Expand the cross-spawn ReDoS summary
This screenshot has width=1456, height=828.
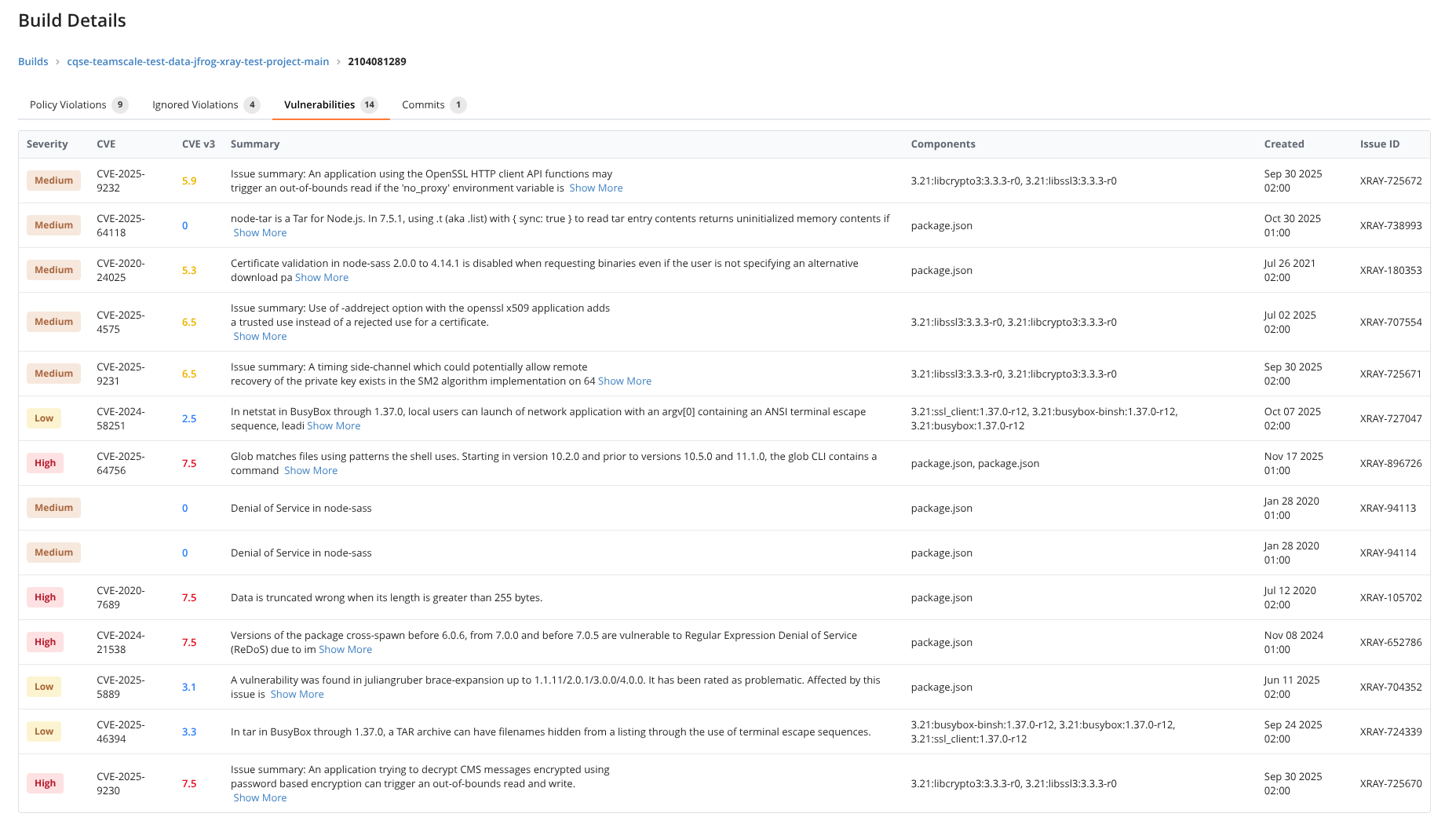tap(345, 649)
